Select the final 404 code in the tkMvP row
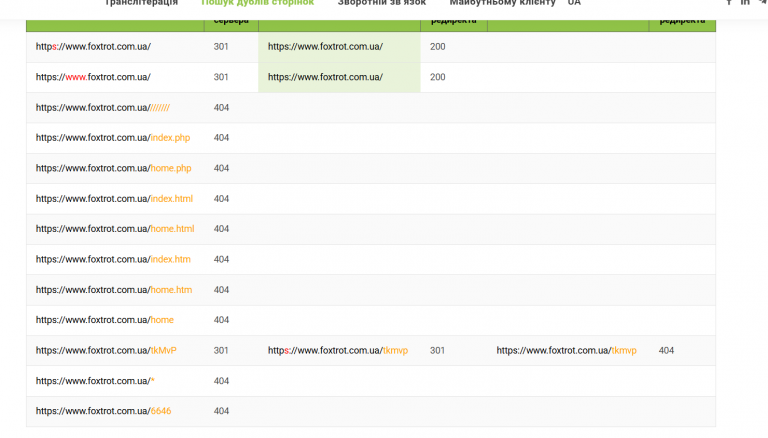Screen dimensions: 768x438 pyautogui.click(x=666, y=350)
